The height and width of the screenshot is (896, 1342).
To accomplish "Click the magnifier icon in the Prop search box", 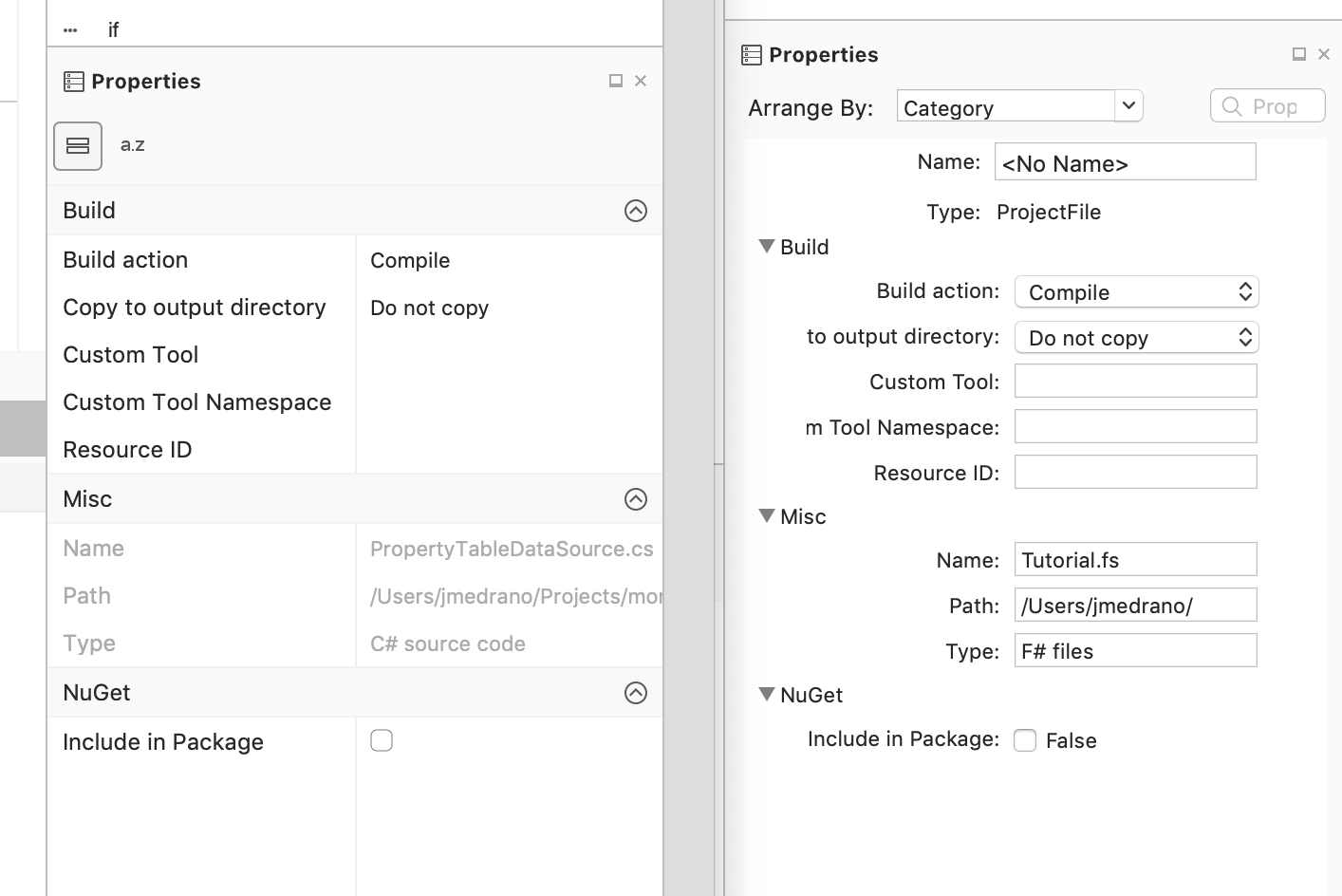I will pyautogui.click(x=1233, y=105).
